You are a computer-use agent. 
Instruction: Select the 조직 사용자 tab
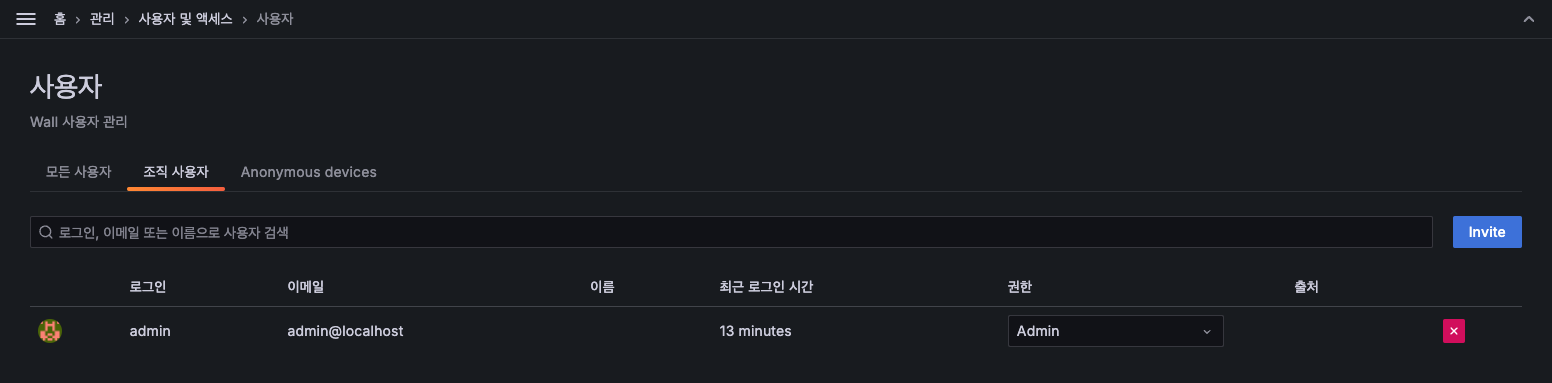point(176,172)
